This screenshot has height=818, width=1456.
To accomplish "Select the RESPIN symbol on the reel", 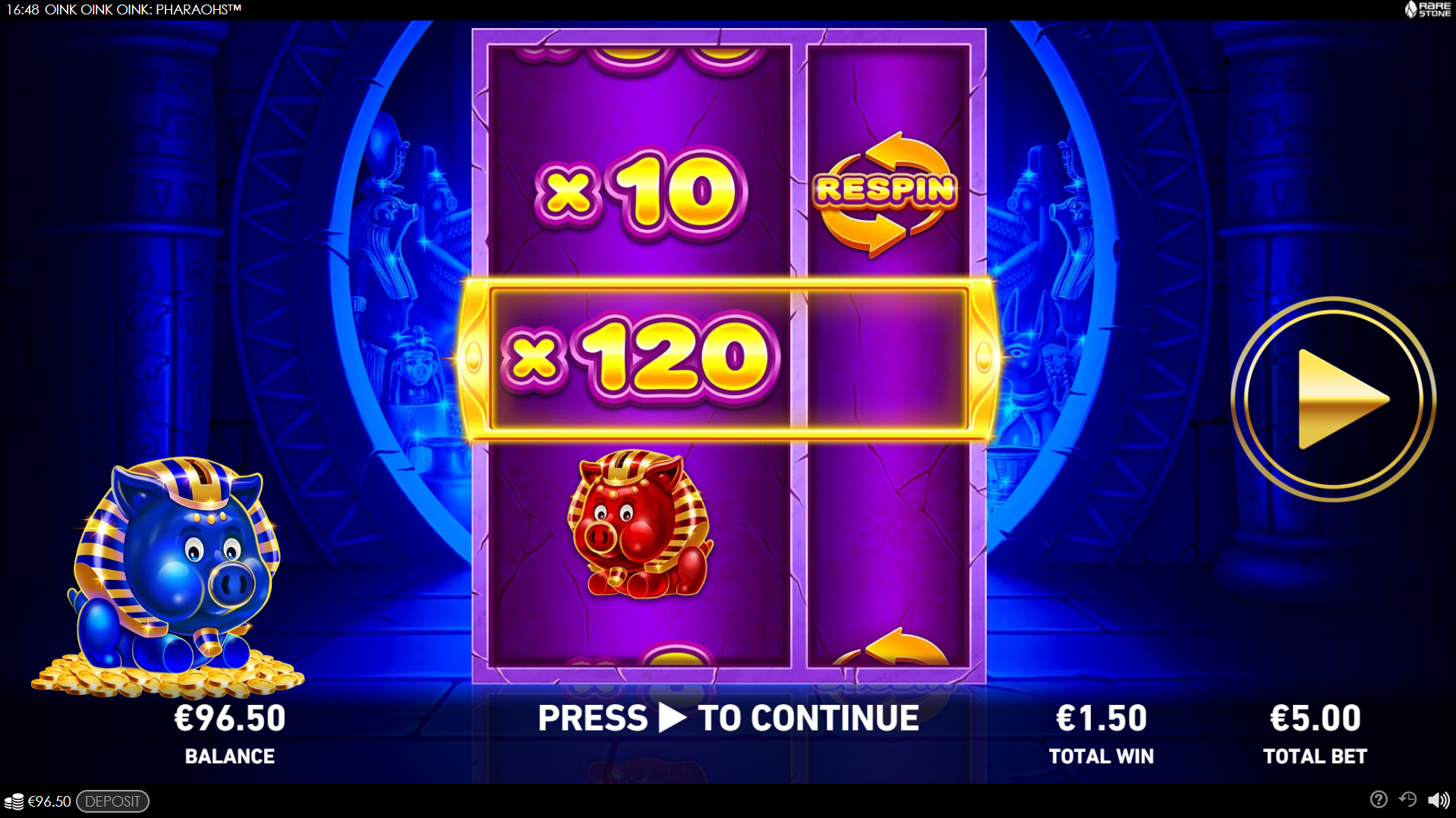I will (x=885, y=193).
